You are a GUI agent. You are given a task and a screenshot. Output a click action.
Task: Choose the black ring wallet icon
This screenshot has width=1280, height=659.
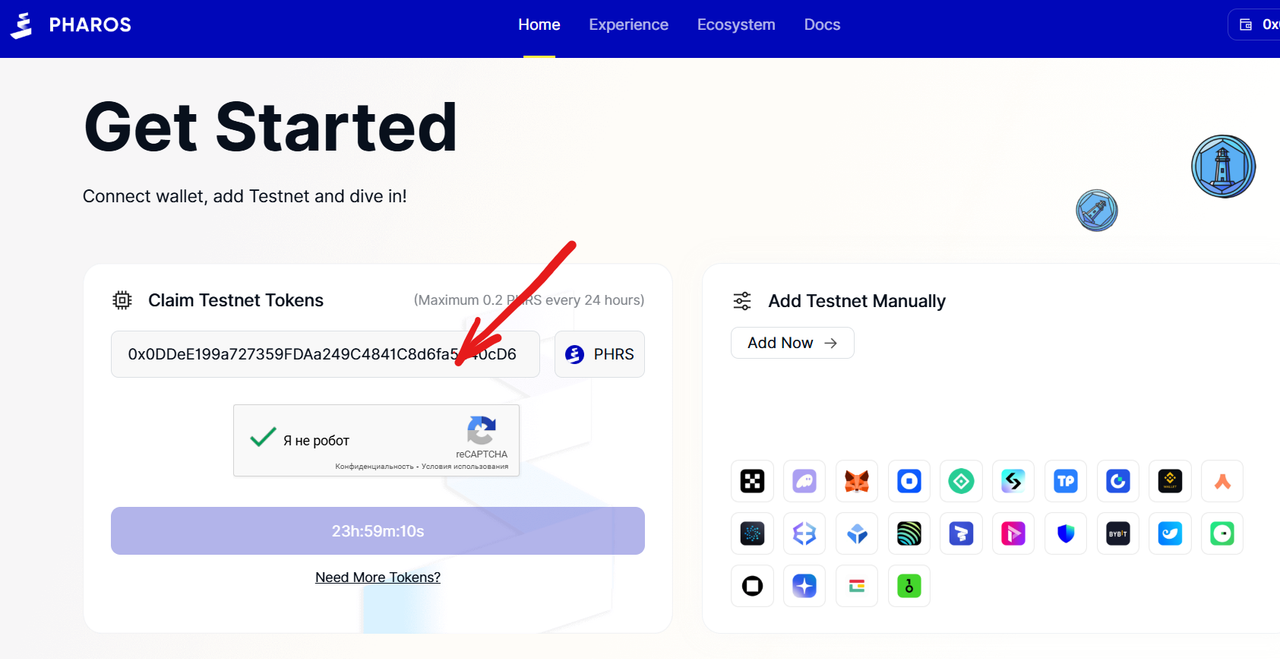pyautogui.click(x=752, y=586)
